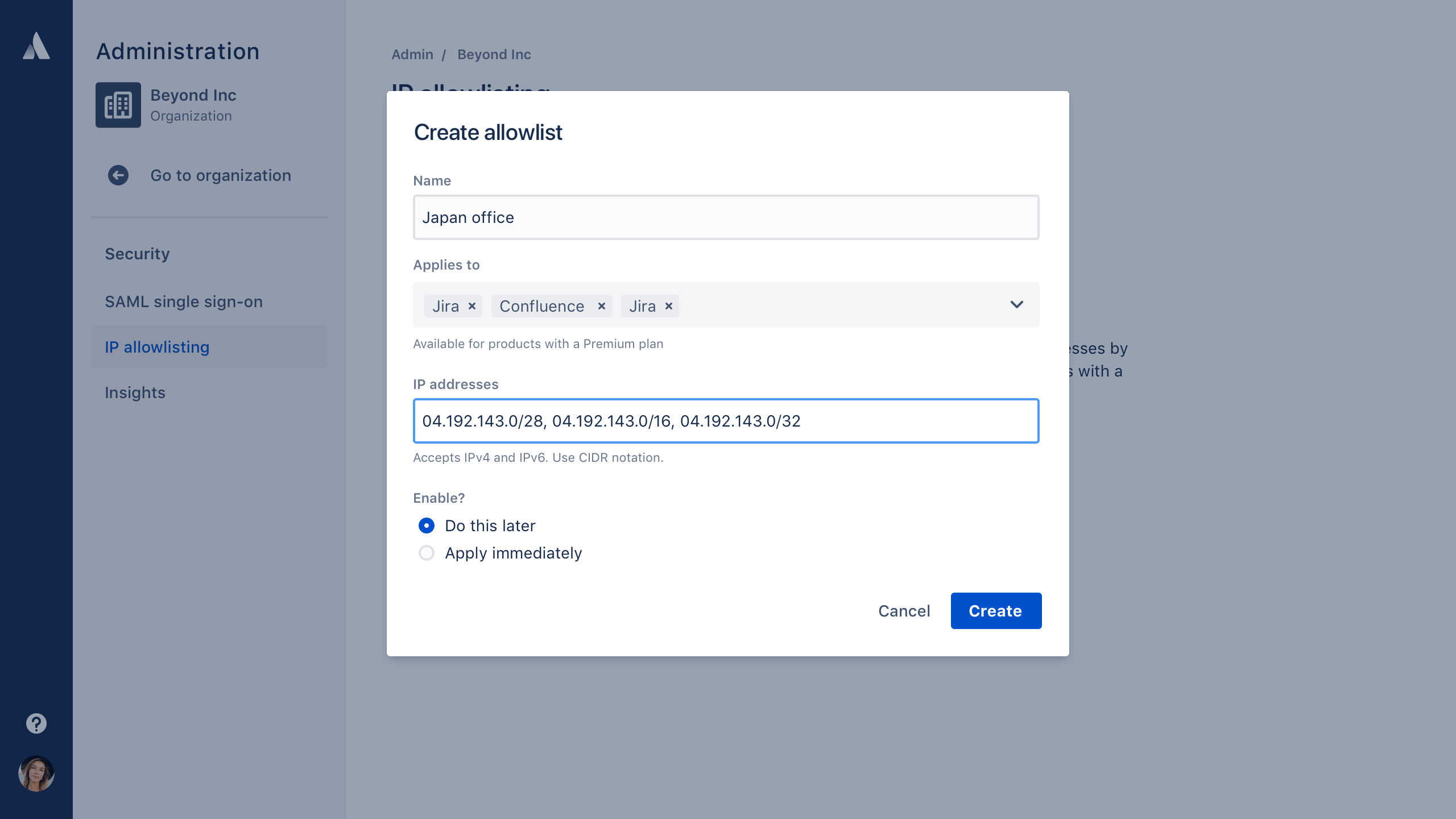Select Apply immediately radio button
The width and height of the screenshot is (1456, 819).
click(427, 552)
